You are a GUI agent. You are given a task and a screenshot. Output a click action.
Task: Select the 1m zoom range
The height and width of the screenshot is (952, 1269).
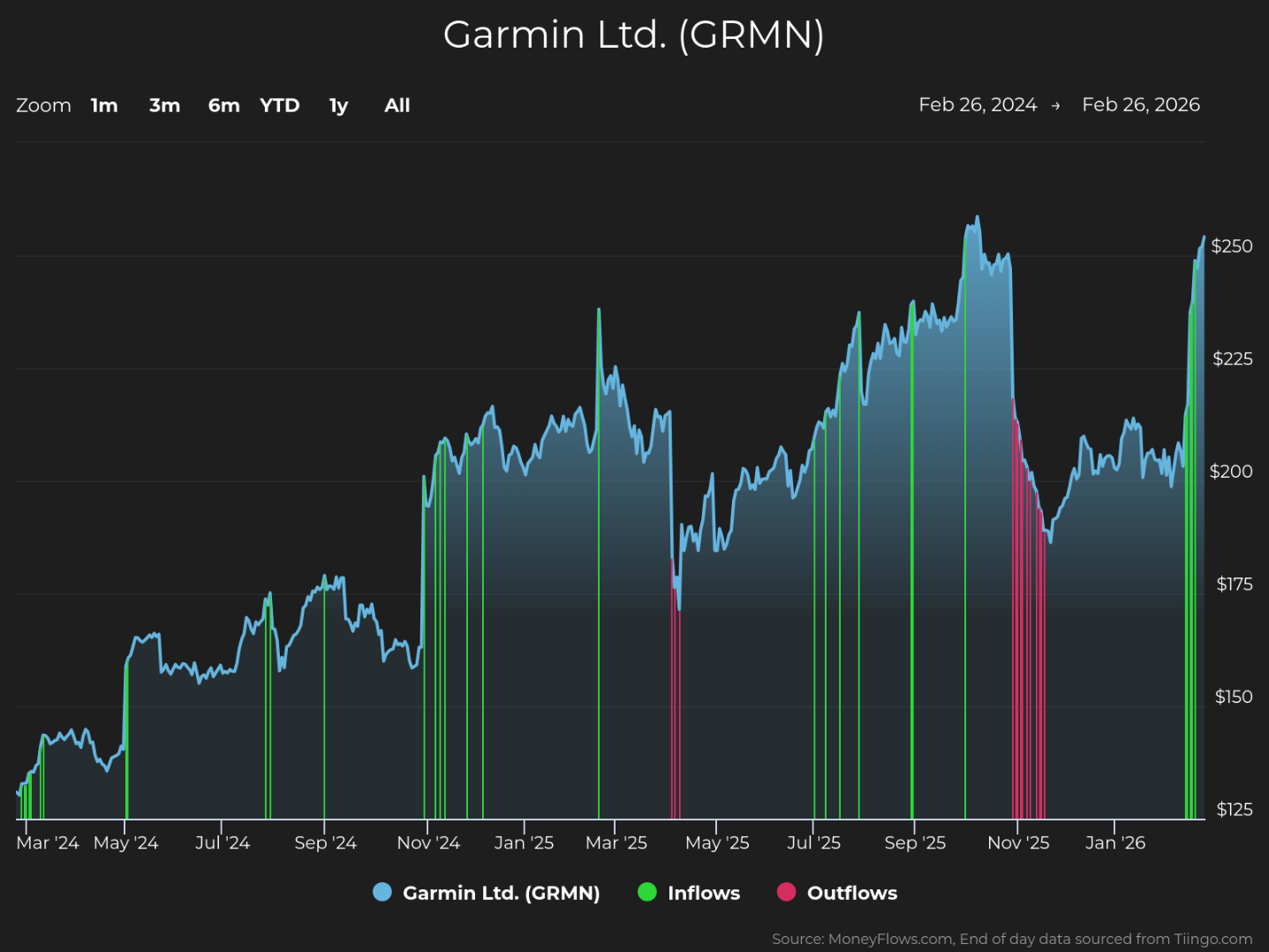104,105
